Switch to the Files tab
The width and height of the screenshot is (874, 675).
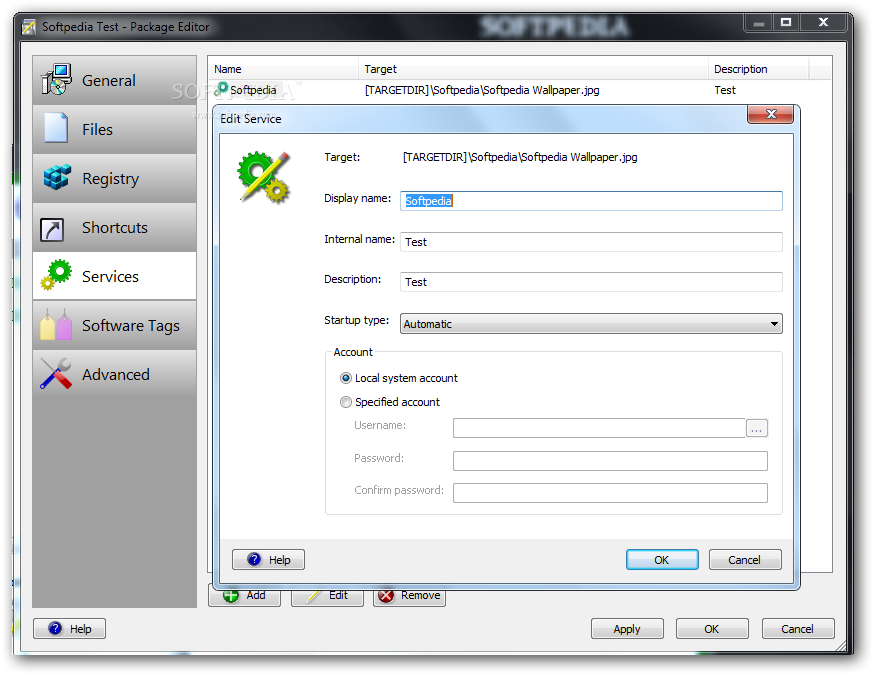[x=114, y=129]
